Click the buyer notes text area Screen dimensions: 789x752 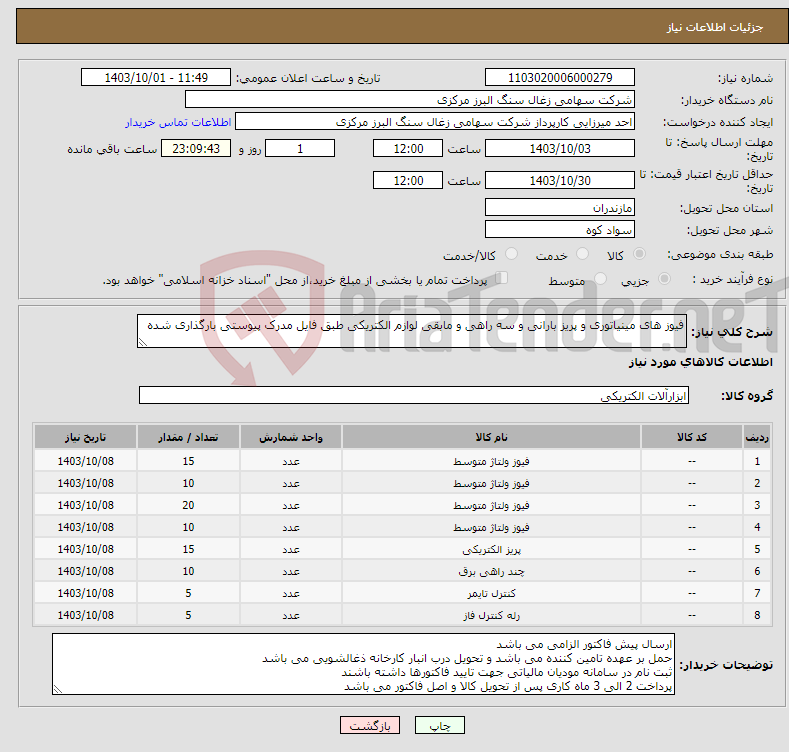coord(363,664)
